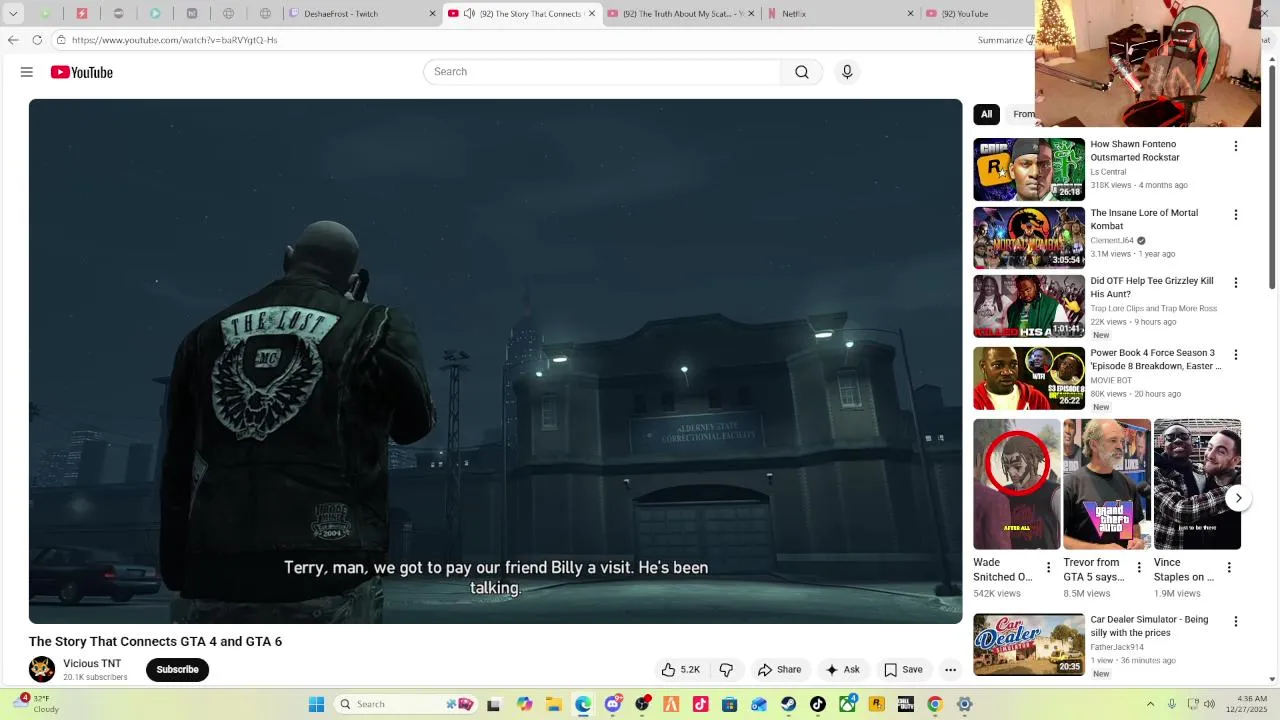Open options for Power Book 4 Force video
1280x720 pixels.
(1235, 355)
